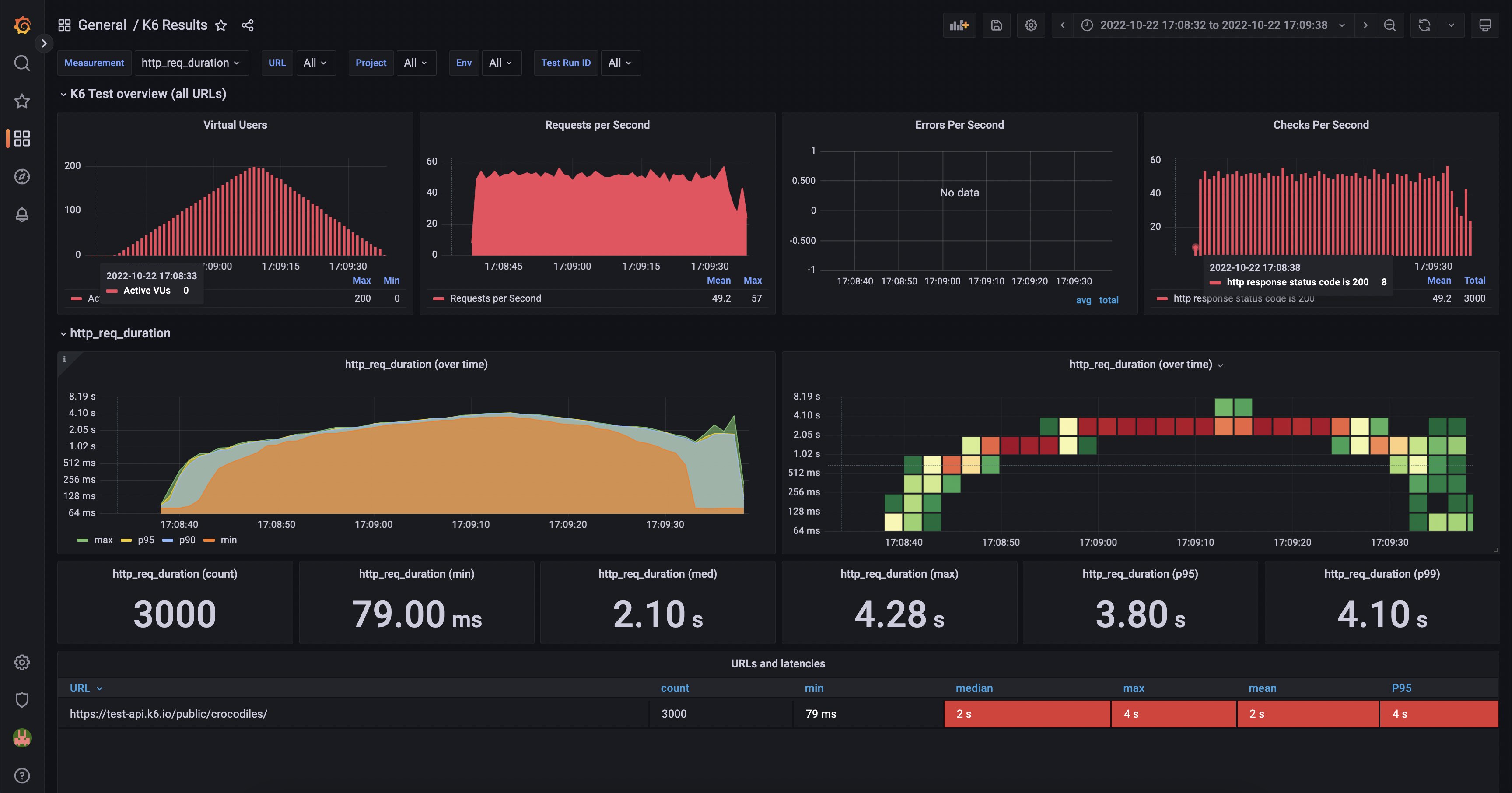The width and height of the screenshot is (1512, 793).
Task: Refresh the dashboard
Action: 1424,25
